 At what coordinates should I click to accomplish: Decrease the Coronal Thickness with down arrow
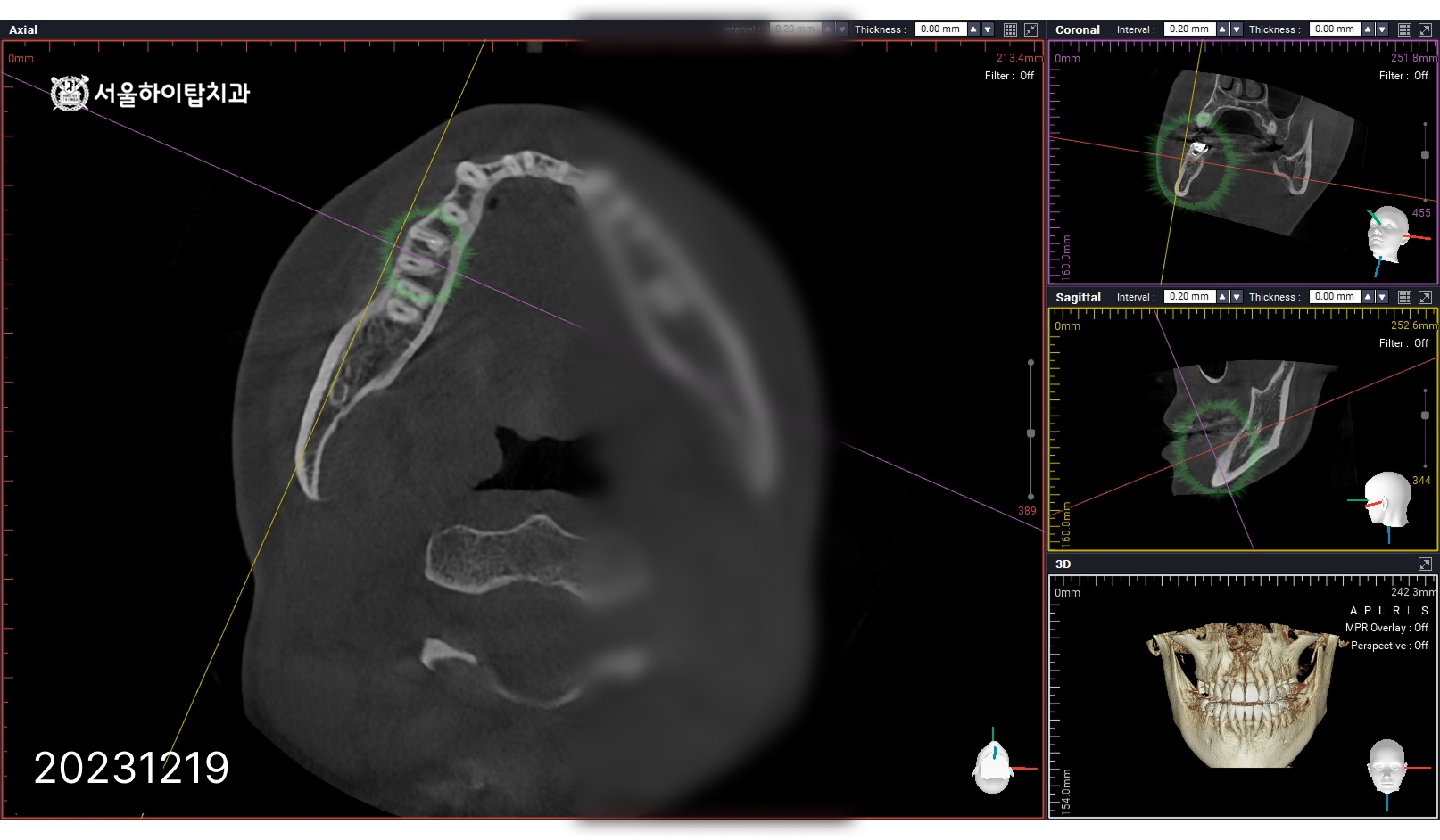pyautogui.click(x=1382, y=29)
